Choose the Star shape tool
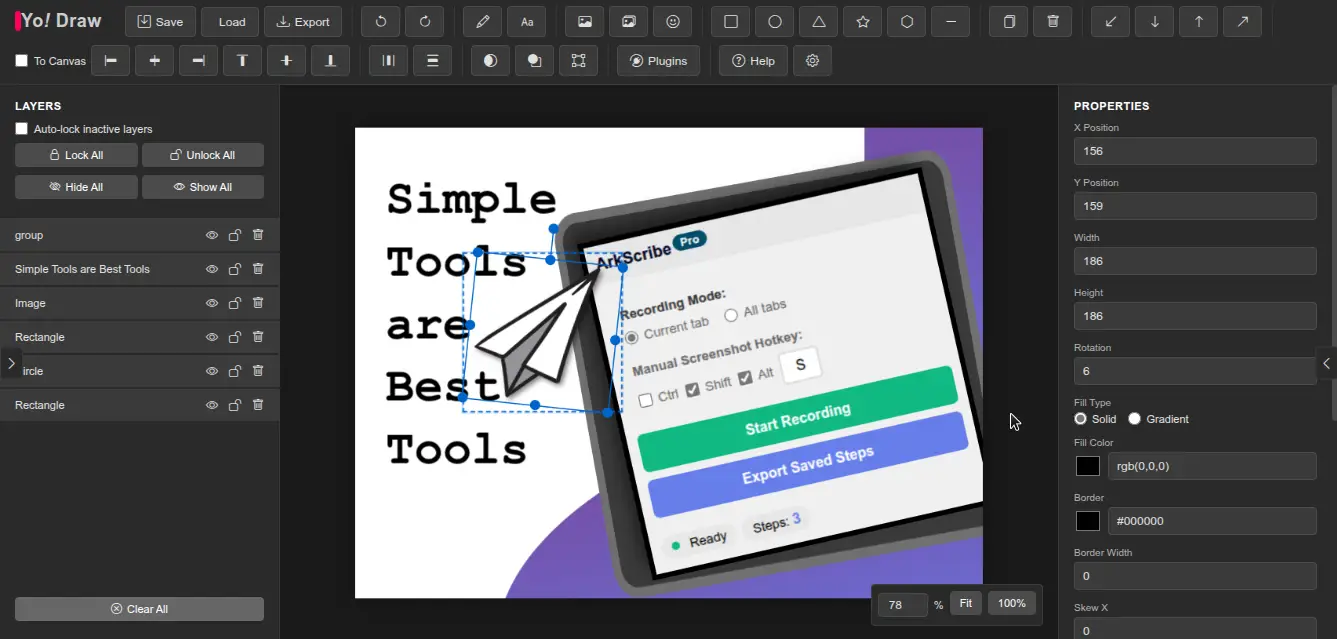1337x639 pixels. [862, 21]
